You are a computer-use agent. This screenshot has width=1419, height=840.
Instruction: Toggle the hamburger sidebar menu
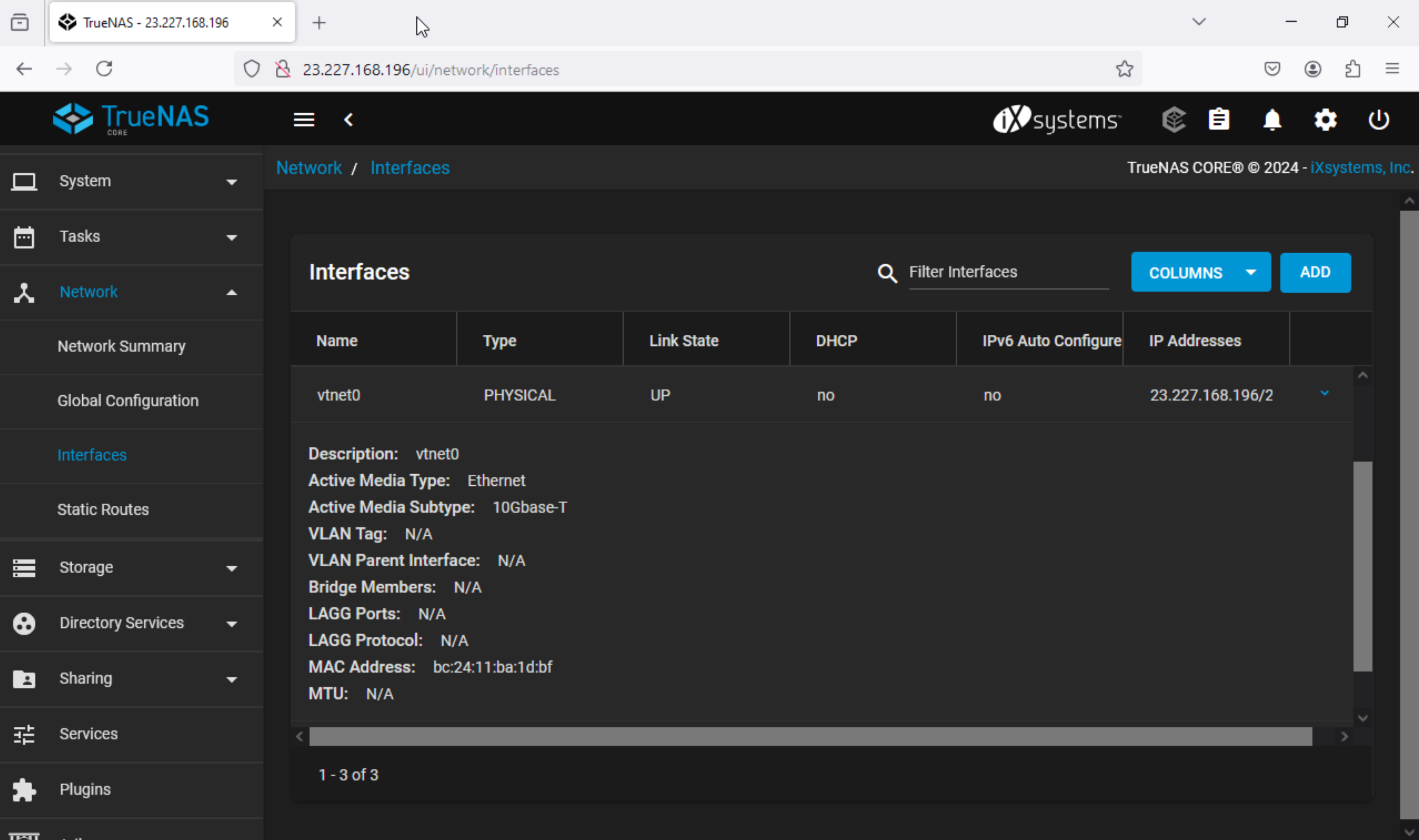coord(304,120)
